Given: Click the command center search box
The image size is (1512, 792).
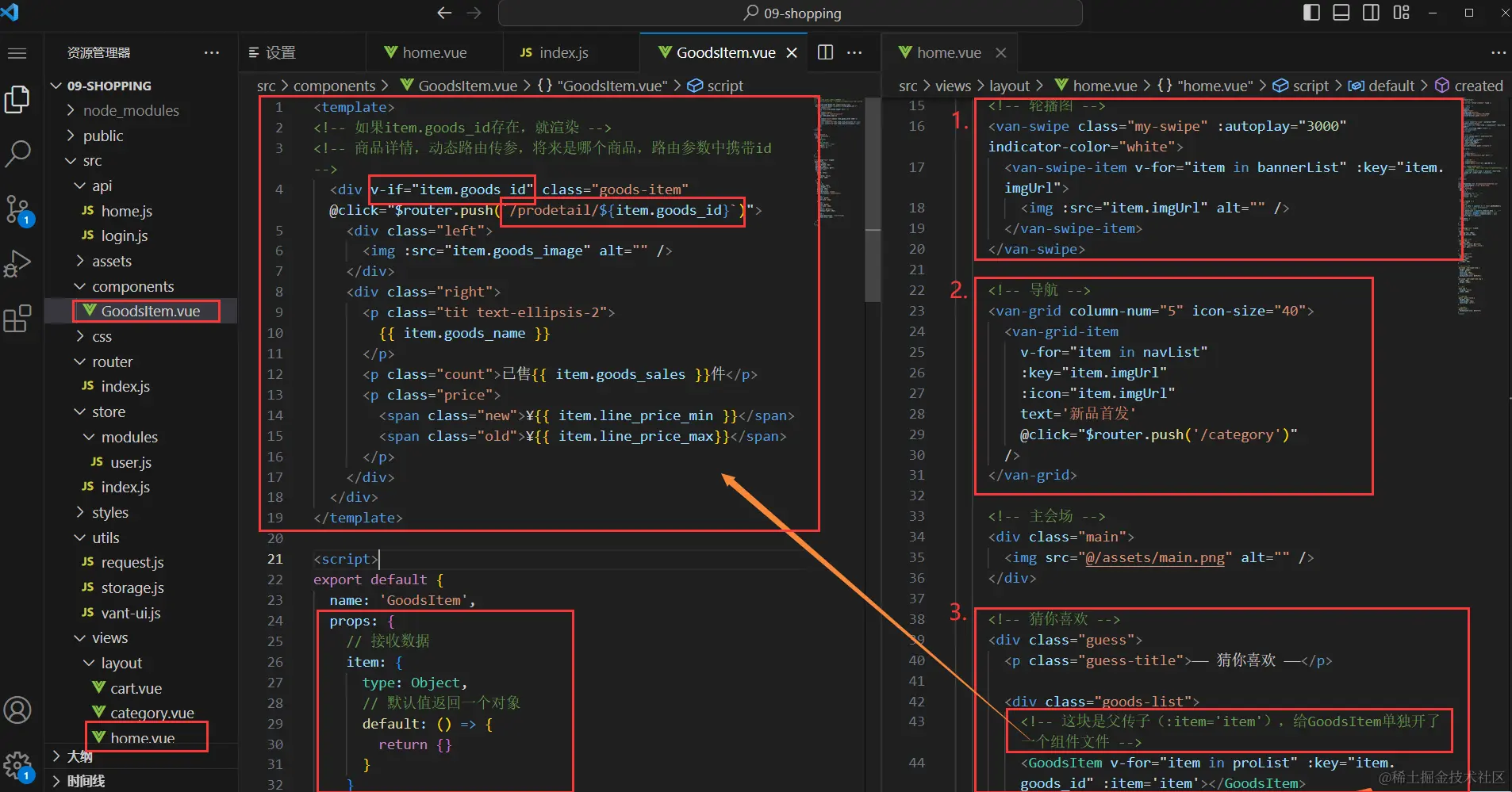Looking at the screenshot, I should coord(790,13).
